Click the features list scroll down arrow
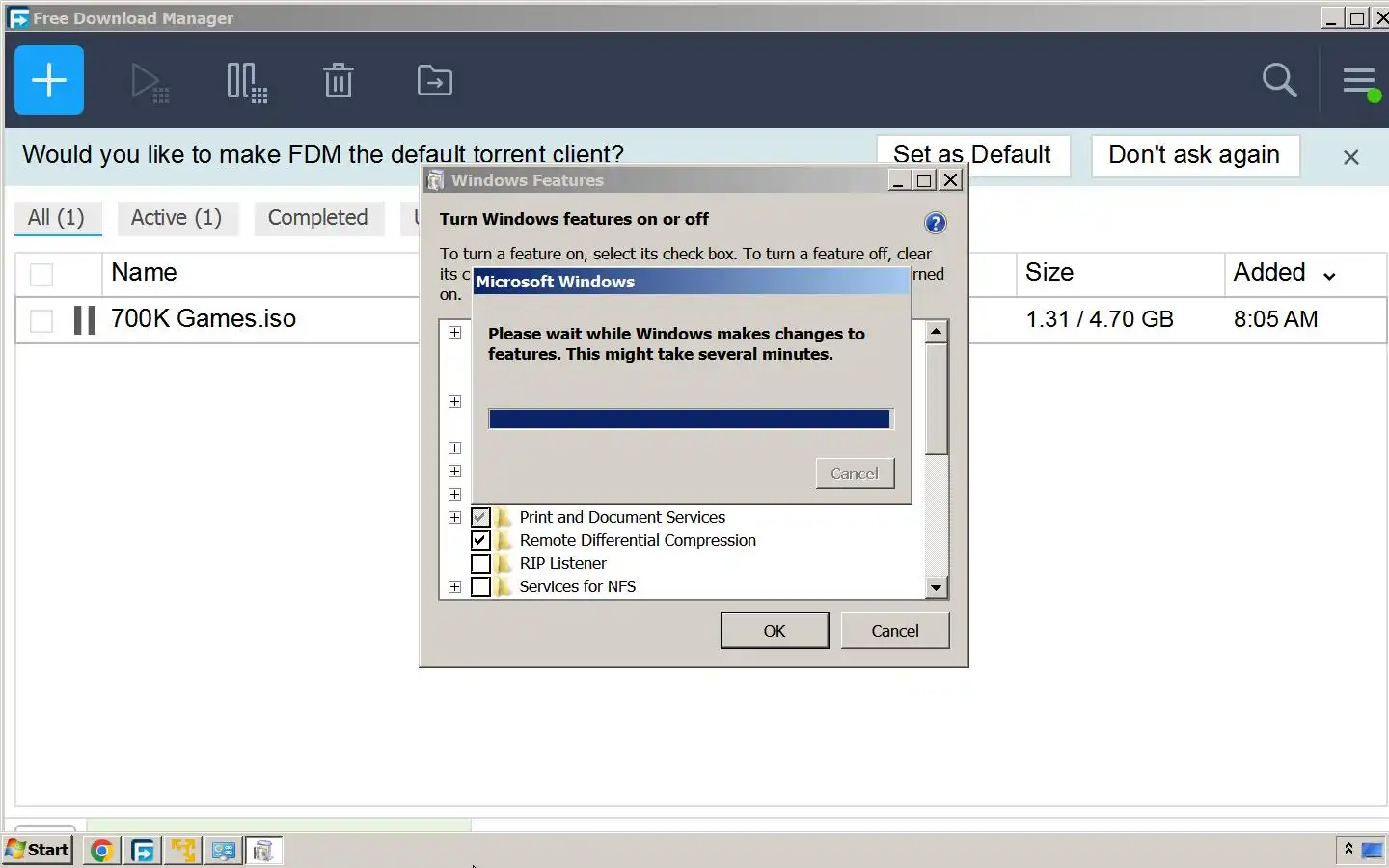The image size is (1389, 868). (936, 587)
